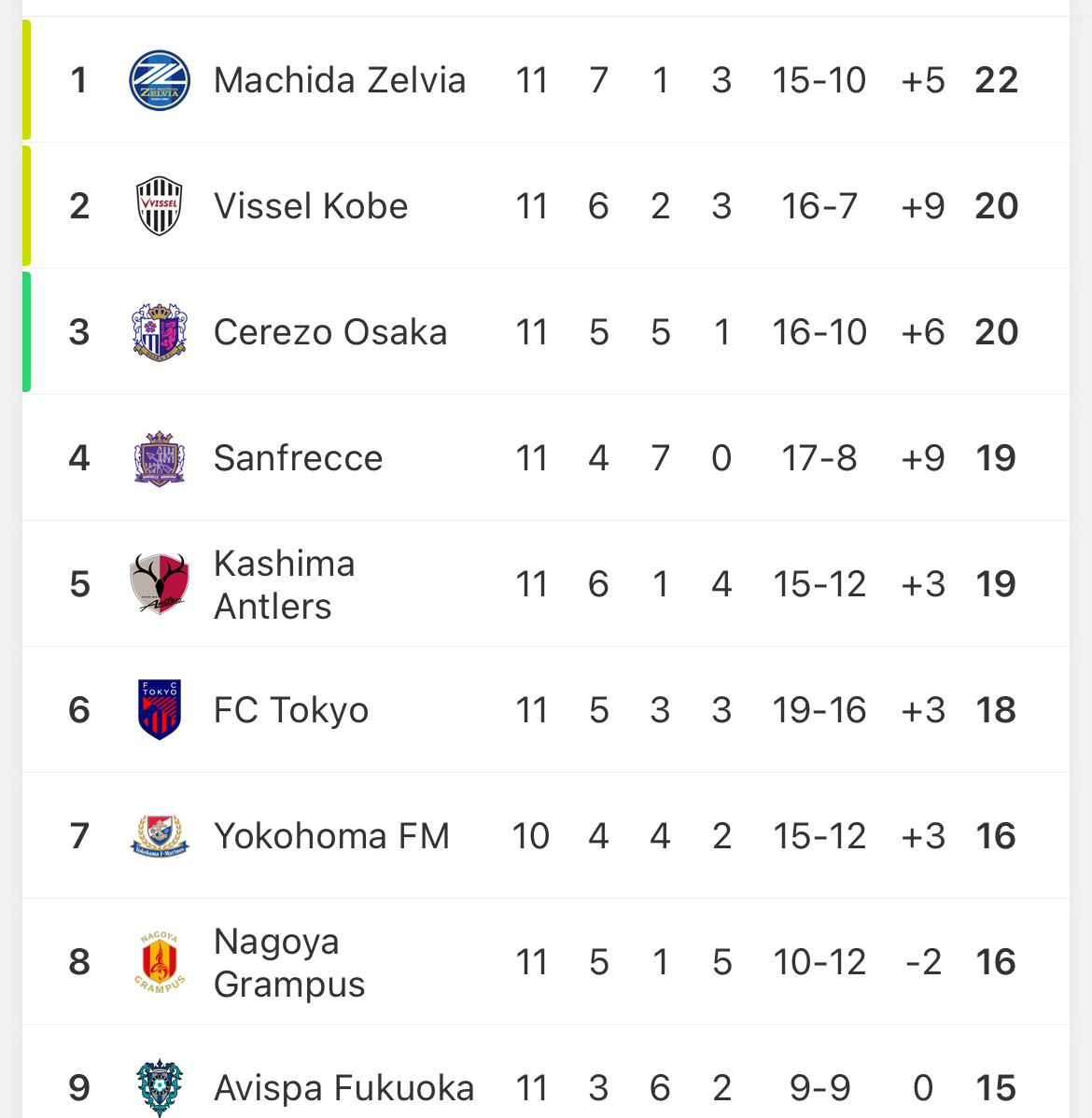1092x1118 pixels.
Task: Select the Yokohama F. Marinos crest
Action: click(159, 835)
